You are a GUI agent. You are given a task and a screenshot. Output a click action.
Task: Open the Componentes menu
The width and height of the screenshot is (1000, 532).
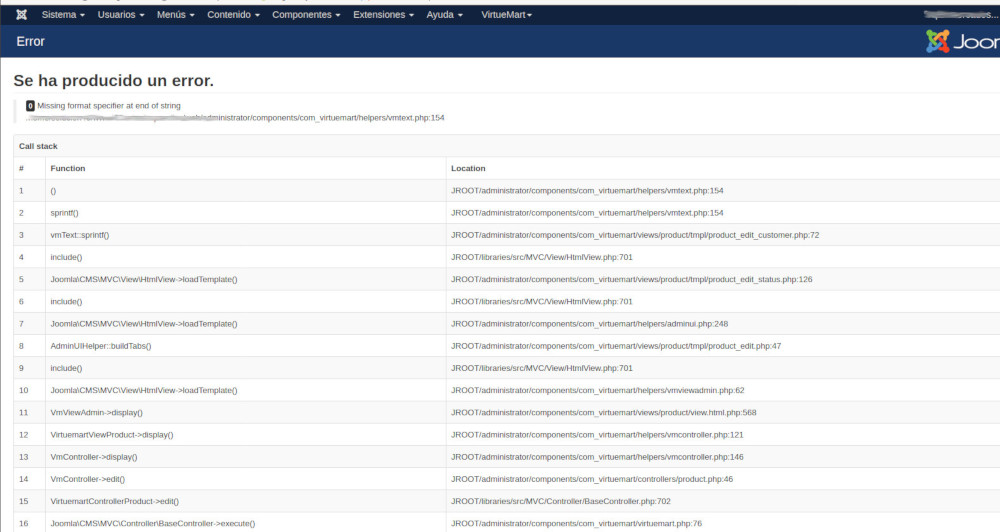[306, 15]
